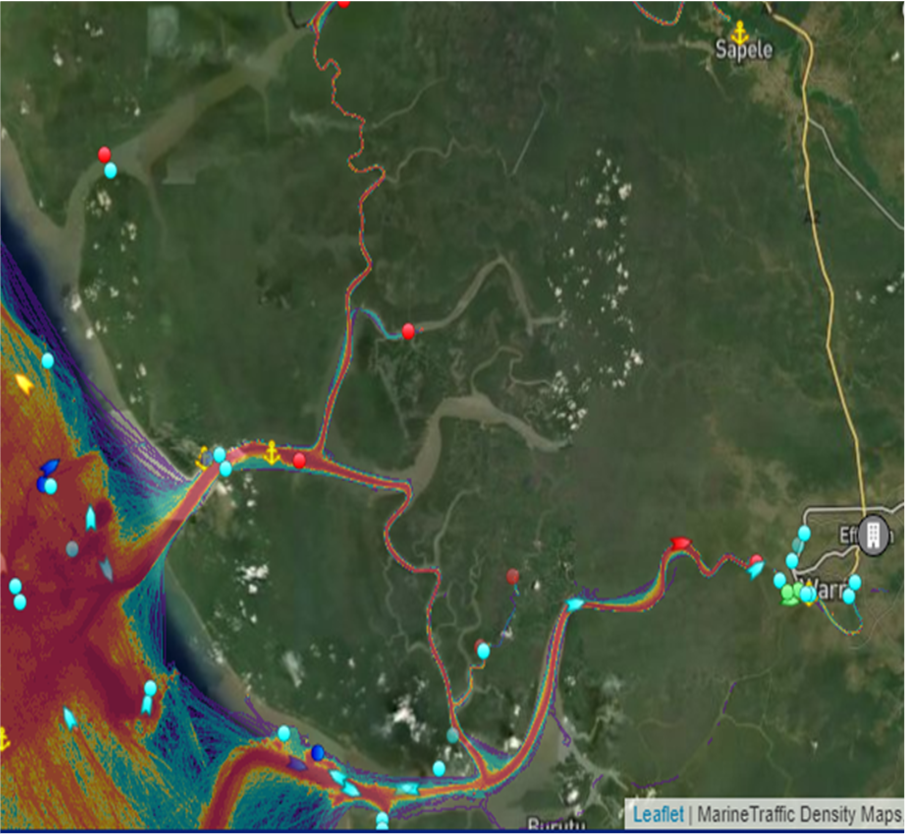Open the Leaflet attribution link
Image resolution: width=906 pixels, height=835 pixels.
click(x=658, y=814)
